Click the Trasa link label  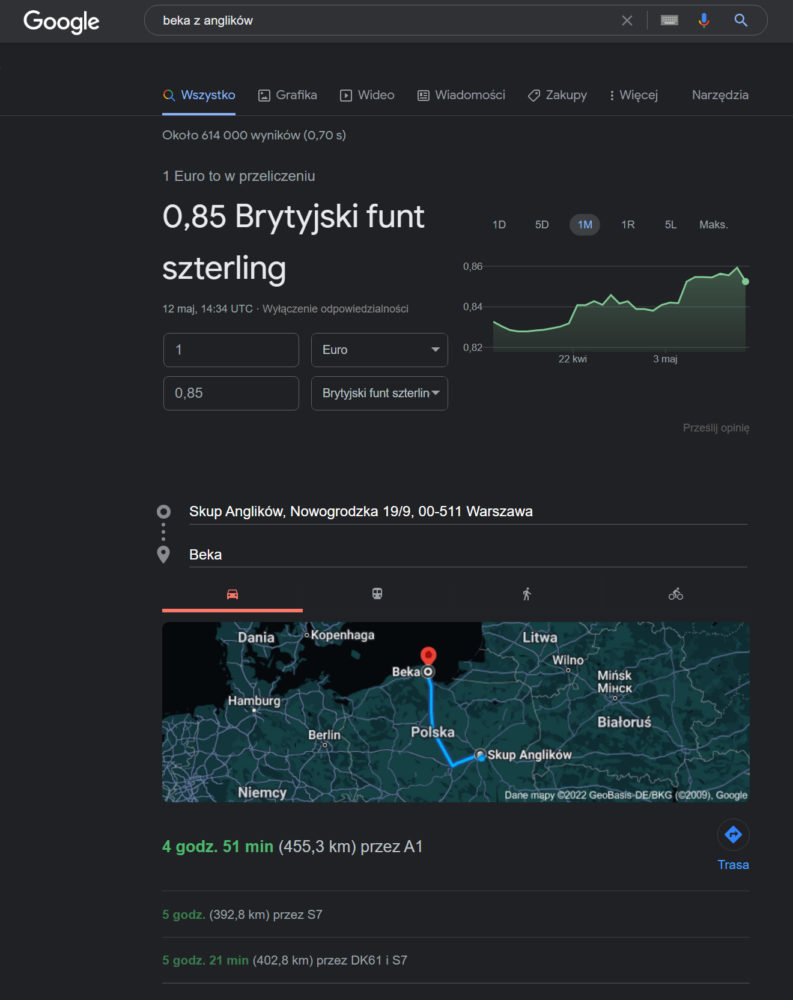click(733, 865)
